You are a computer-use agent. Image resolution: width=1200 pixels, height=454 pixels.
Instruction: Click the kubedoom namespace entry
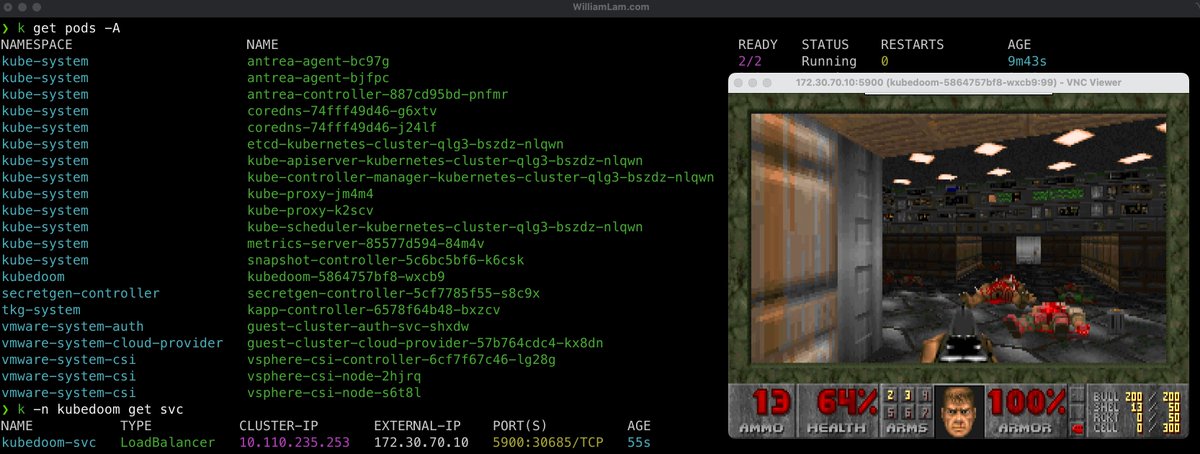pos(35,276)
